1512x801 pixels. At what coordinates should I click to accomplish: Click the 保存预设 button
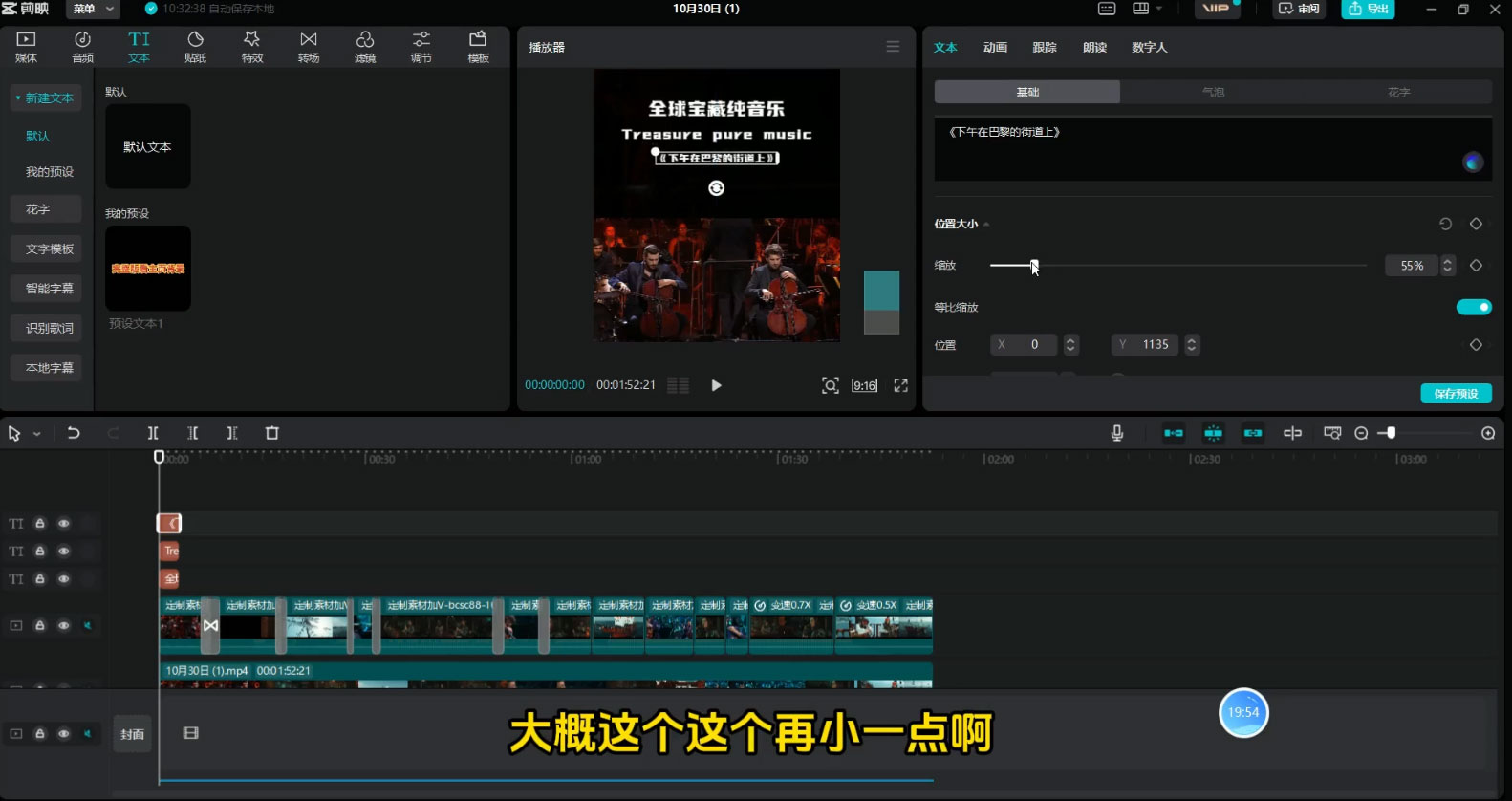(x=1456, y=394)
